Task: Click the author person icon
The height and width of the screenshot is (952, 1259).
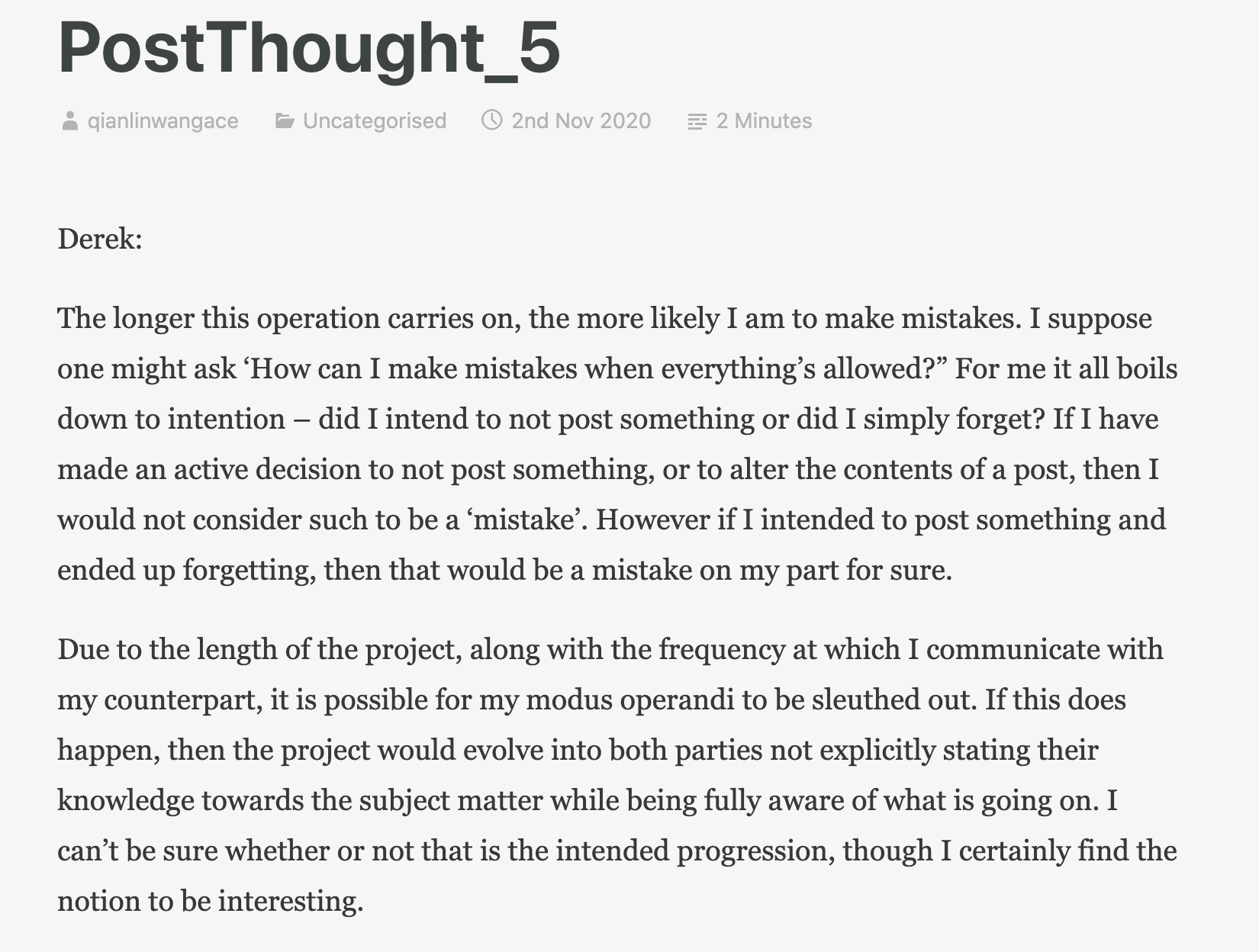Action: 69,121
